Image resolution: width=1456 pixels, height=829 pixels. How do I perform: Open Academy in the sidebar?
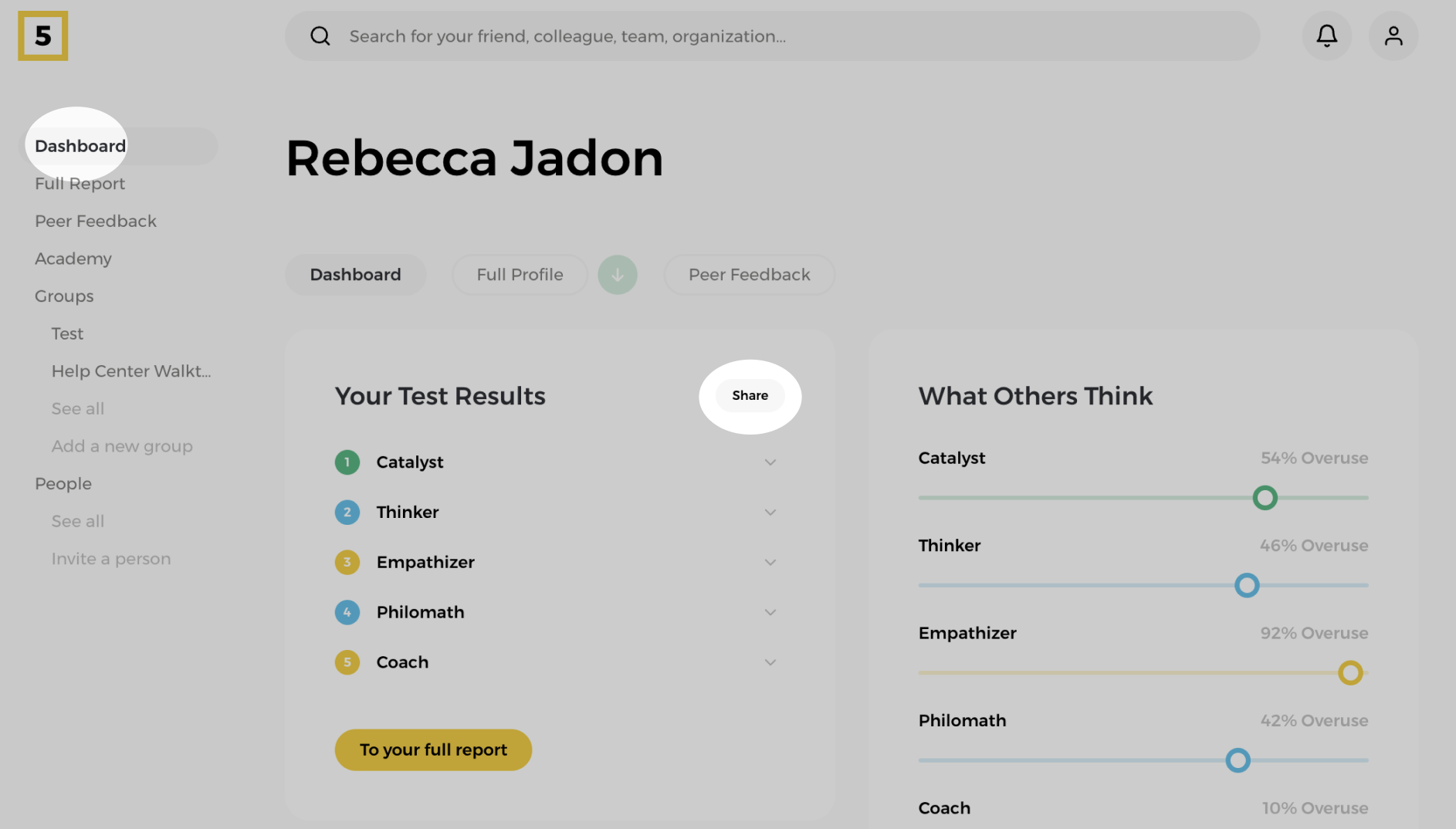tap(73, 259)
